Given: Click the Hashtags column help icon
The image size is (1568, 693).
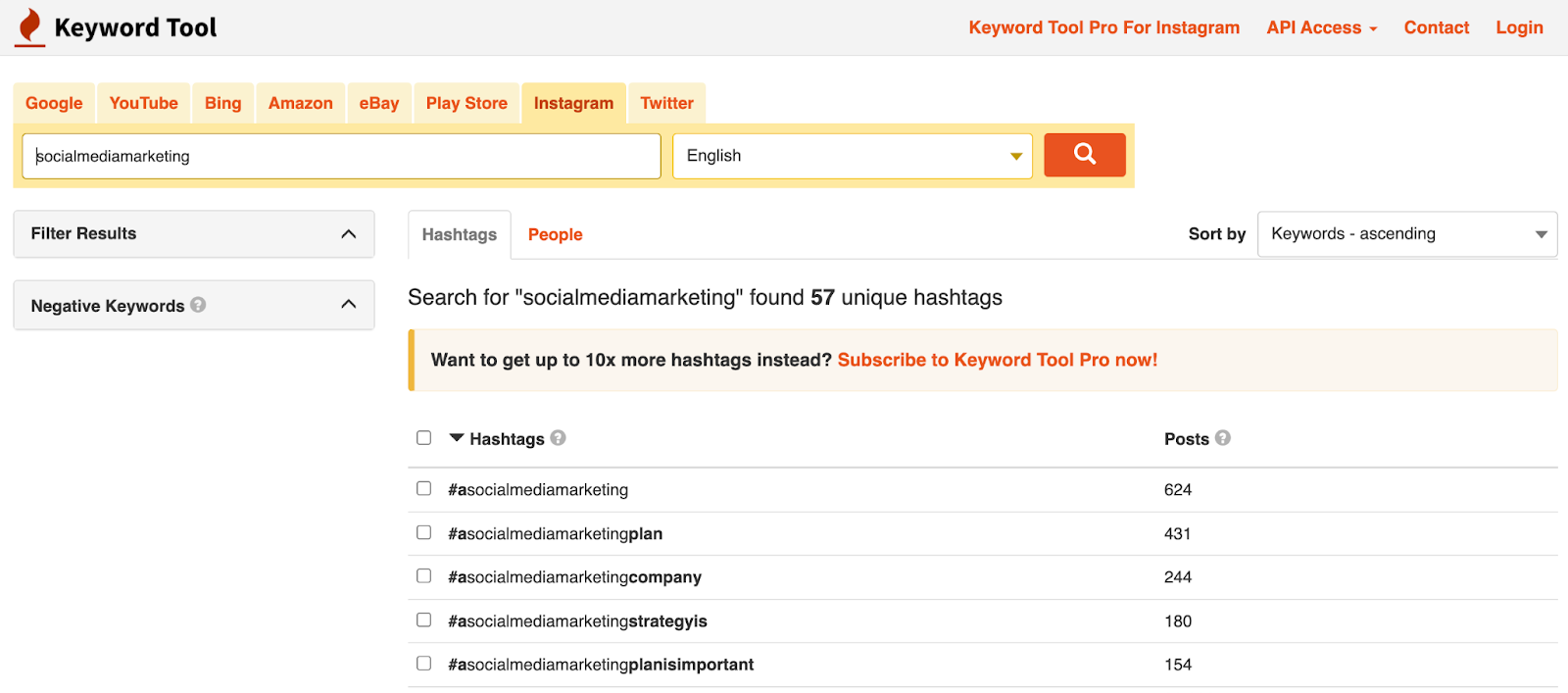Looking at the screenshot, I should 558,438.
